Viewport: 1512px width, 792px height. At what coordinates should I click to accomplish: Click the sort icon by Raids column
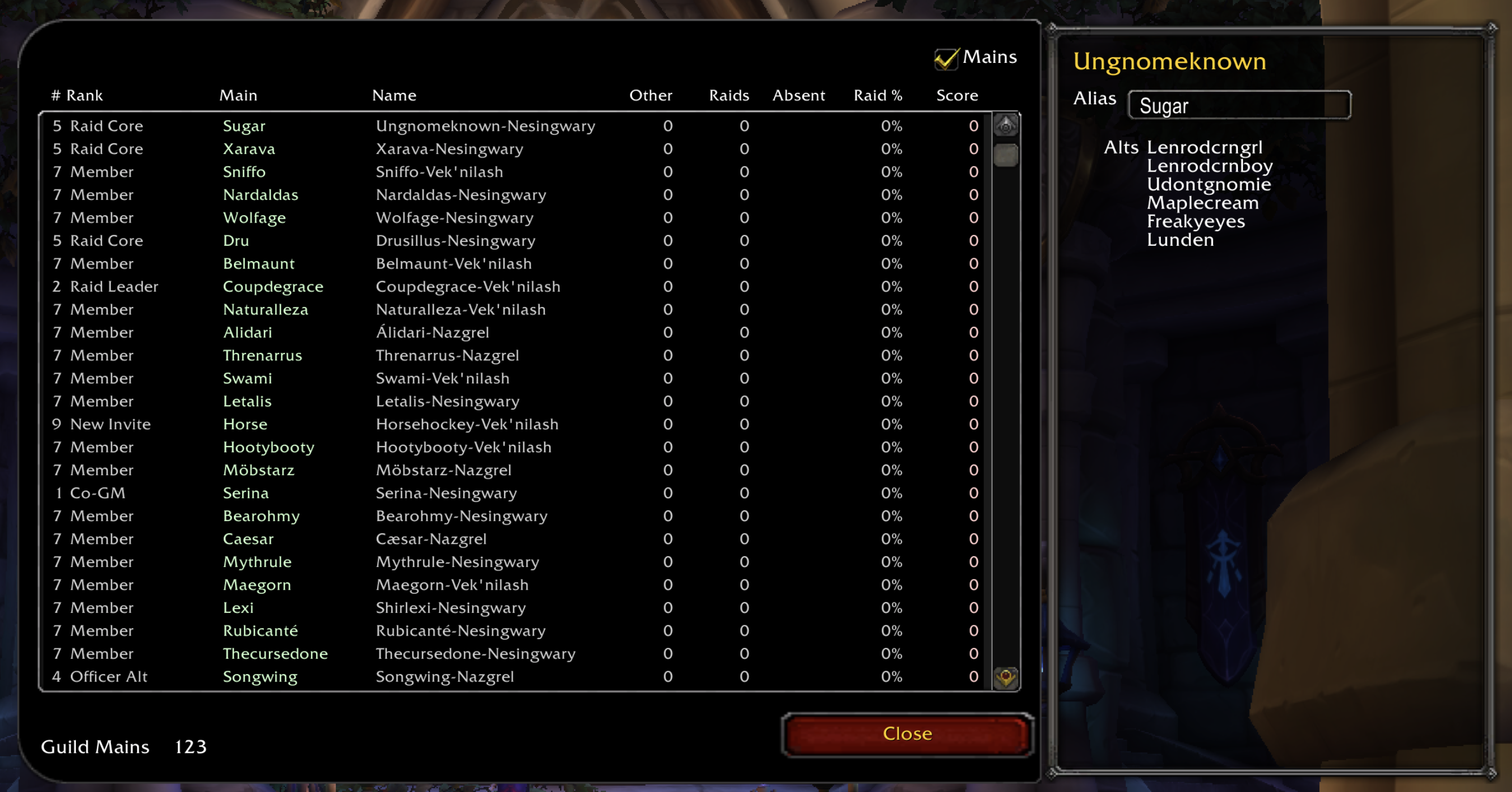click(x=729, y=95)
